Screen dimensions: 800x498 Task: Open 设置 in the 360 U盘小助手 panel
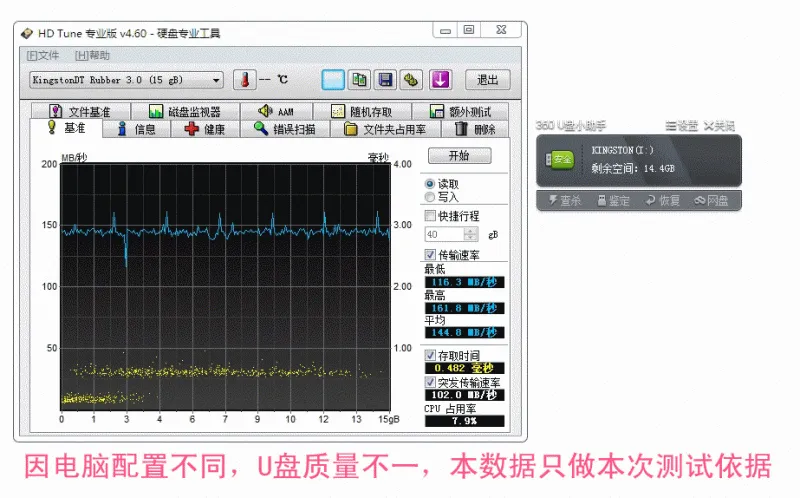tap(682, 126)
